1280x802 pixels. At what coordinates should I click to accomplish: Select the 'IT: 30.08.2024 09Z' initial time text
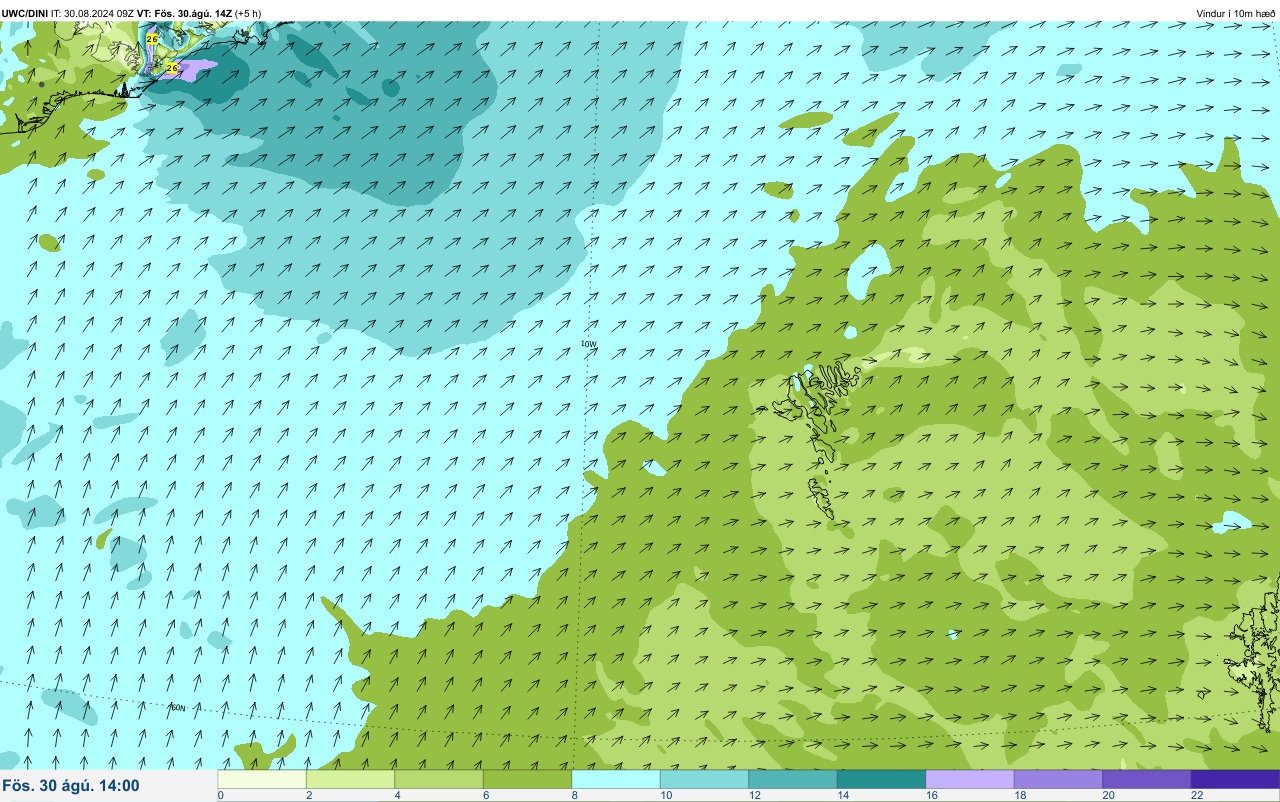pos(93,13)
